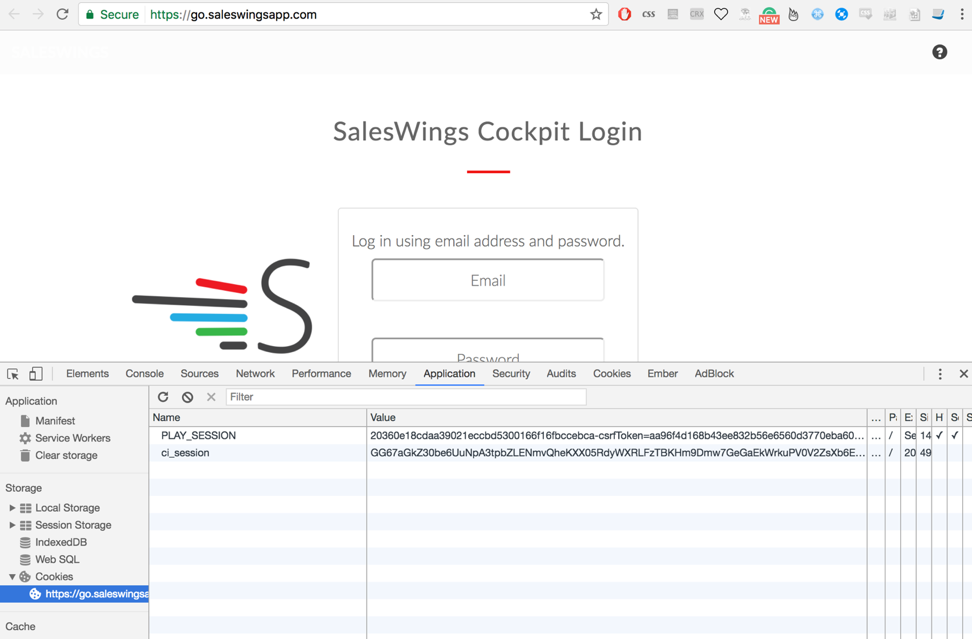Collapse the Cookies tree node
The image size is (972, 639).
coord(12,576)
